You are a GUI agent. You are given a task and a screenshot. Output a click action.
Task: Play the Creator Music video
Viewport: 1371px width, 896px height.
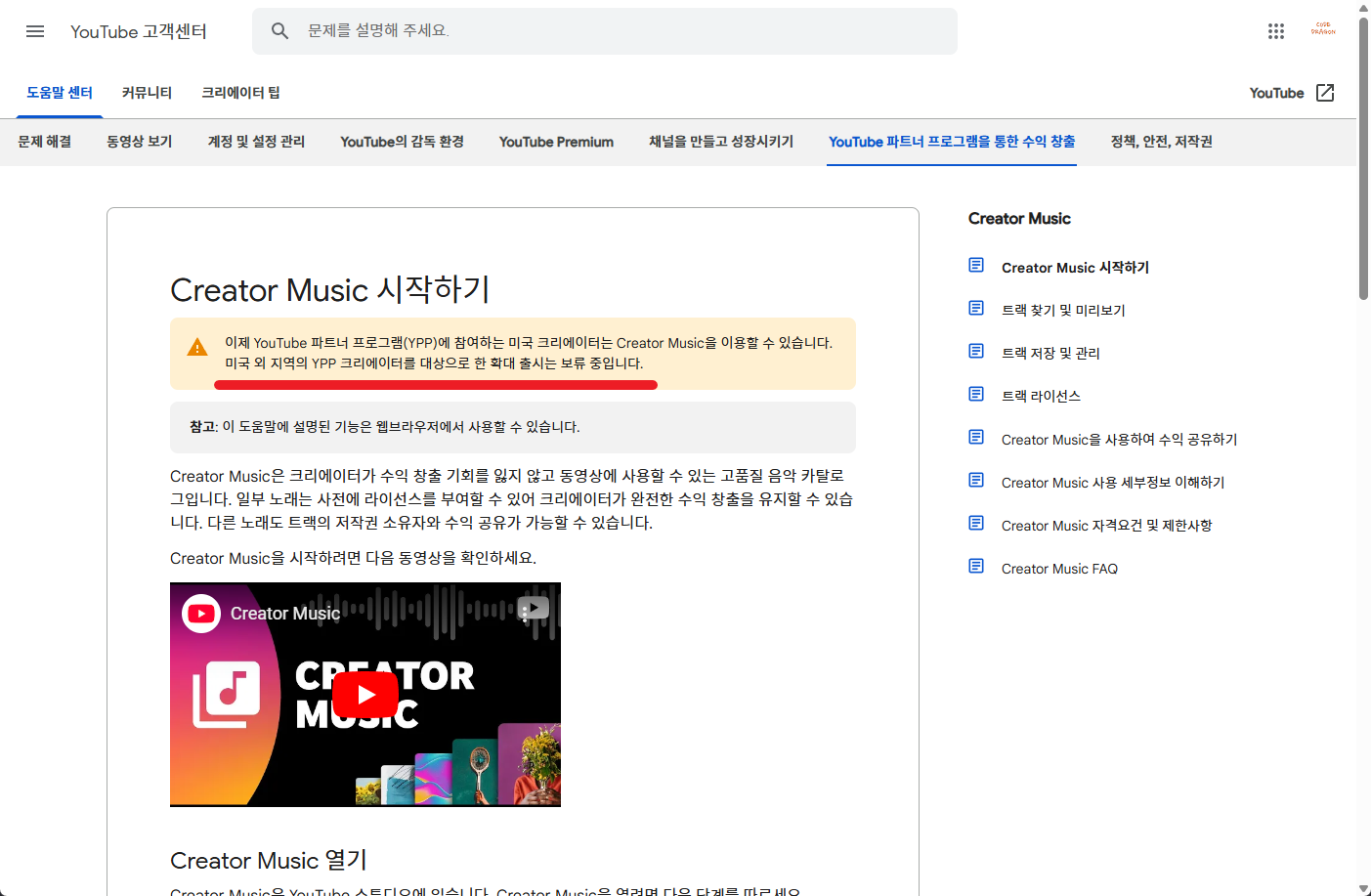(x=365, y=695)
